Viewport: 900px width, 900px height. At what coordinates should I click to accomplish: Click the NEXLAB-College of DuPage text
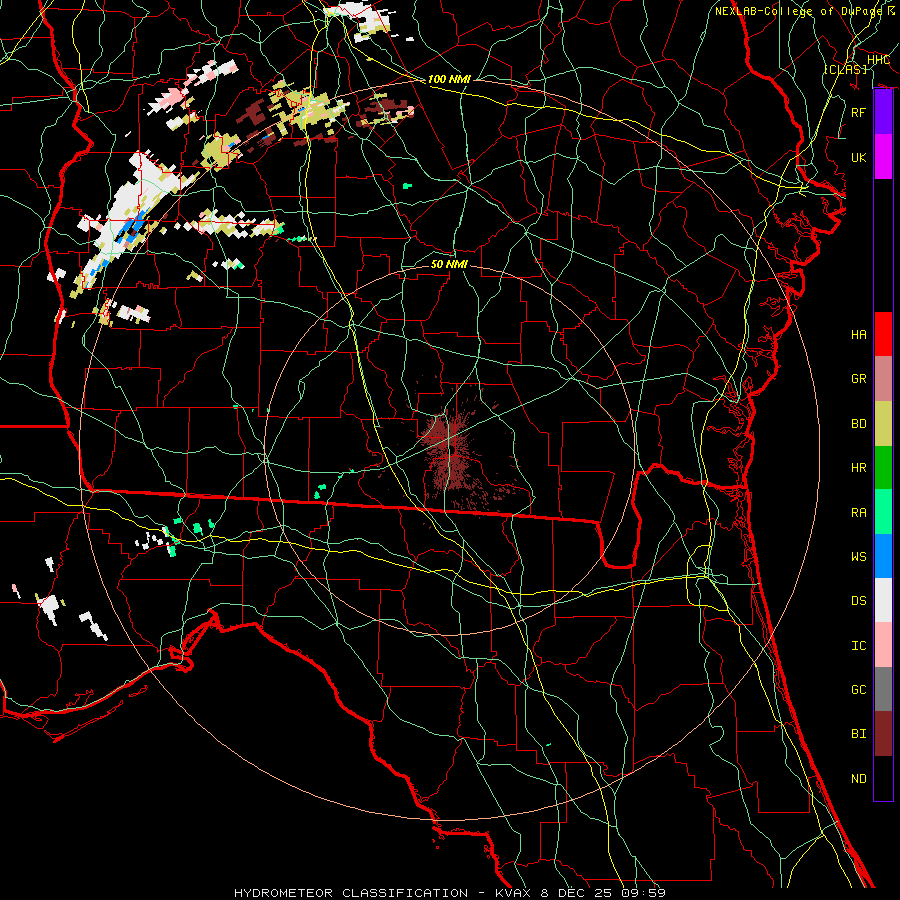click(x=798, y=11)
